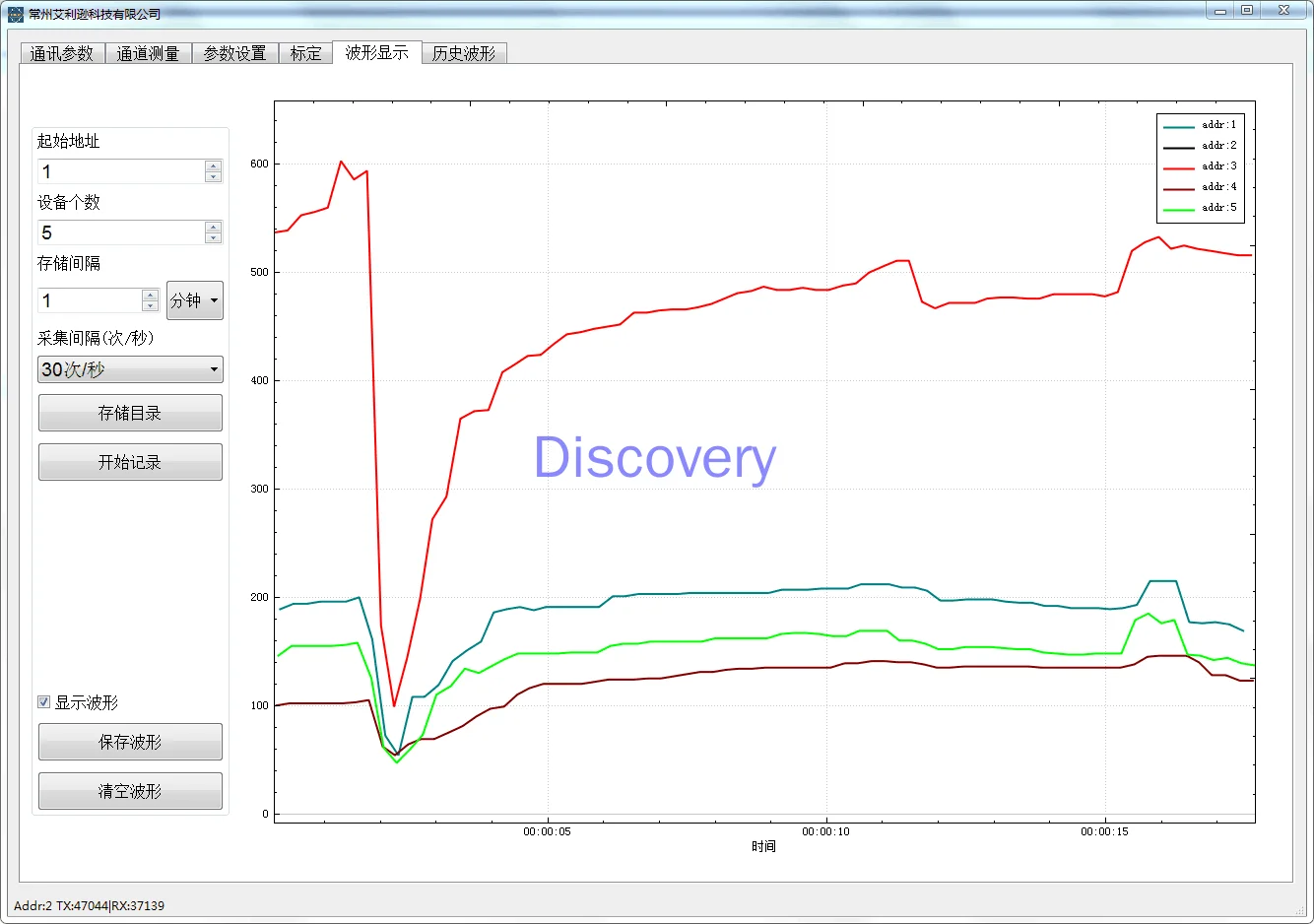Close the application window

pos(1284,10)
